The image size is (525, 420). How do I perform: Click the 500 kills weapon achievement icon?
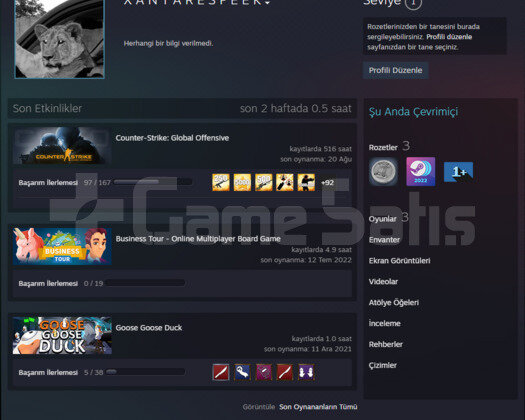click(264, 183)
